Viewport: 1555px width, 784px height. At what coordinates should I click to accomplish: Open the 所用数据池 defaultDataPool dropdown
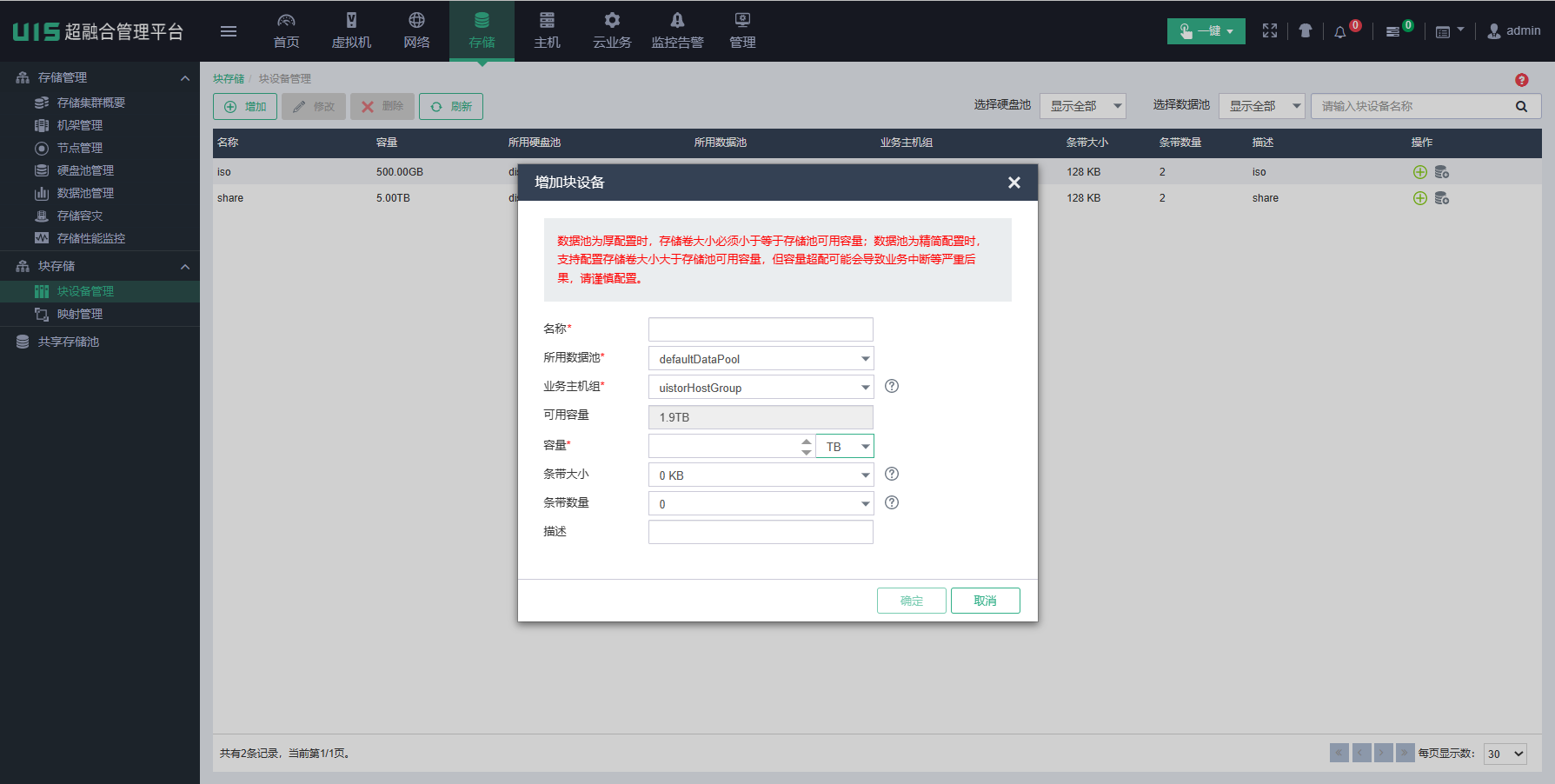tap(761, 359)
